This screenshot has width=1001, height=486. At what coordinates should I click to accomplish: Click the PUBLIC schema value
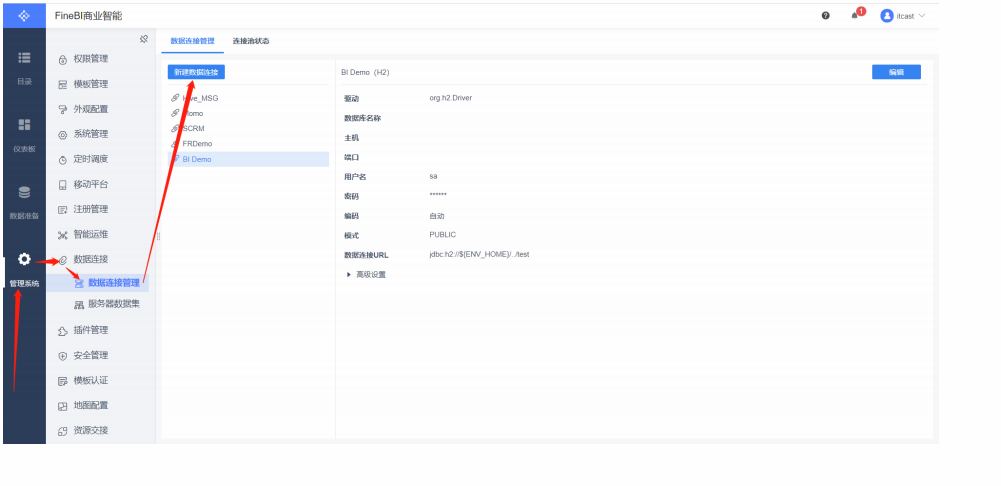[442, 234]
